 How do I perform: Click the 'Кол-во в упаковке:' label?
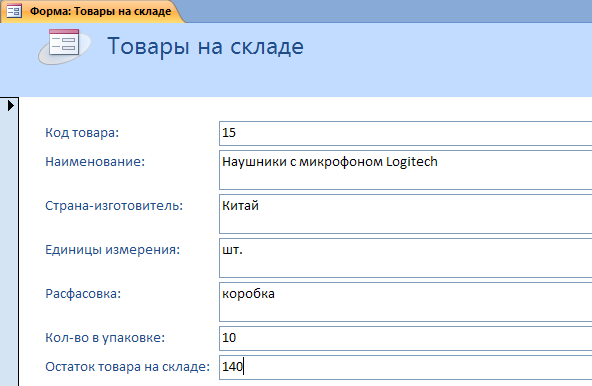tap(105, 338)
